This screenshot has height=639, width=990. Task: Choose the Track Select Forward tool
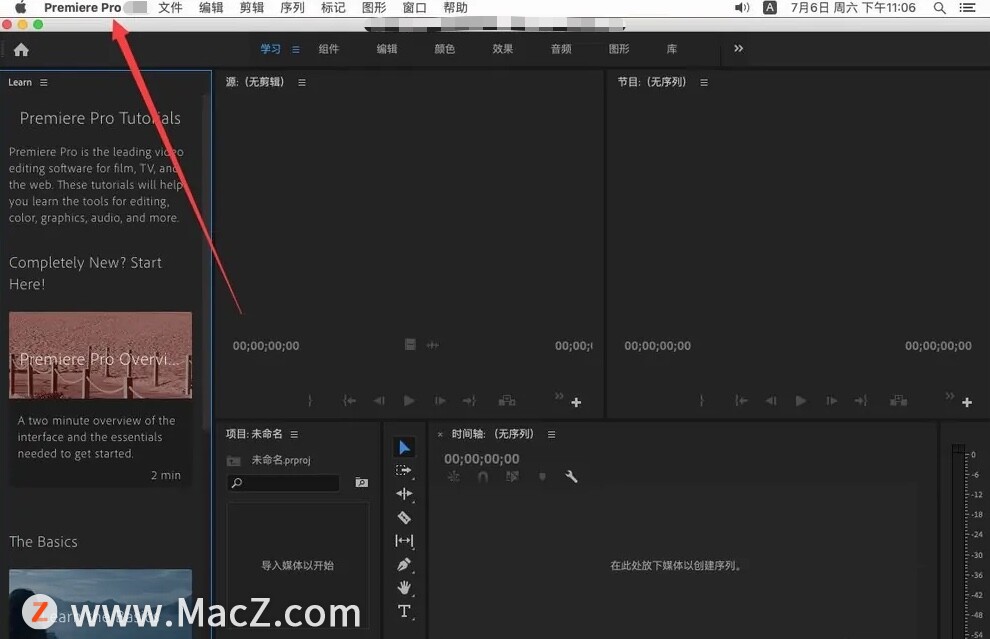pos(403,470)
